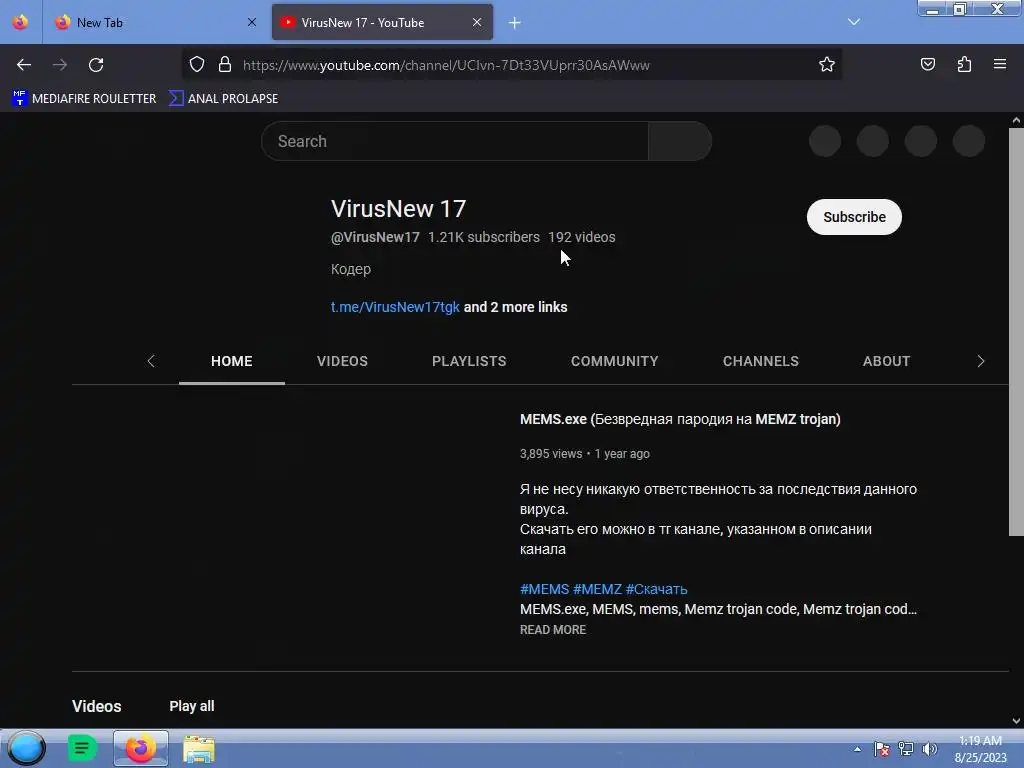Click '3,895 views' text
Viewport: 1024px width, 768px height.
pyautogui.click(x=551, y=454)
